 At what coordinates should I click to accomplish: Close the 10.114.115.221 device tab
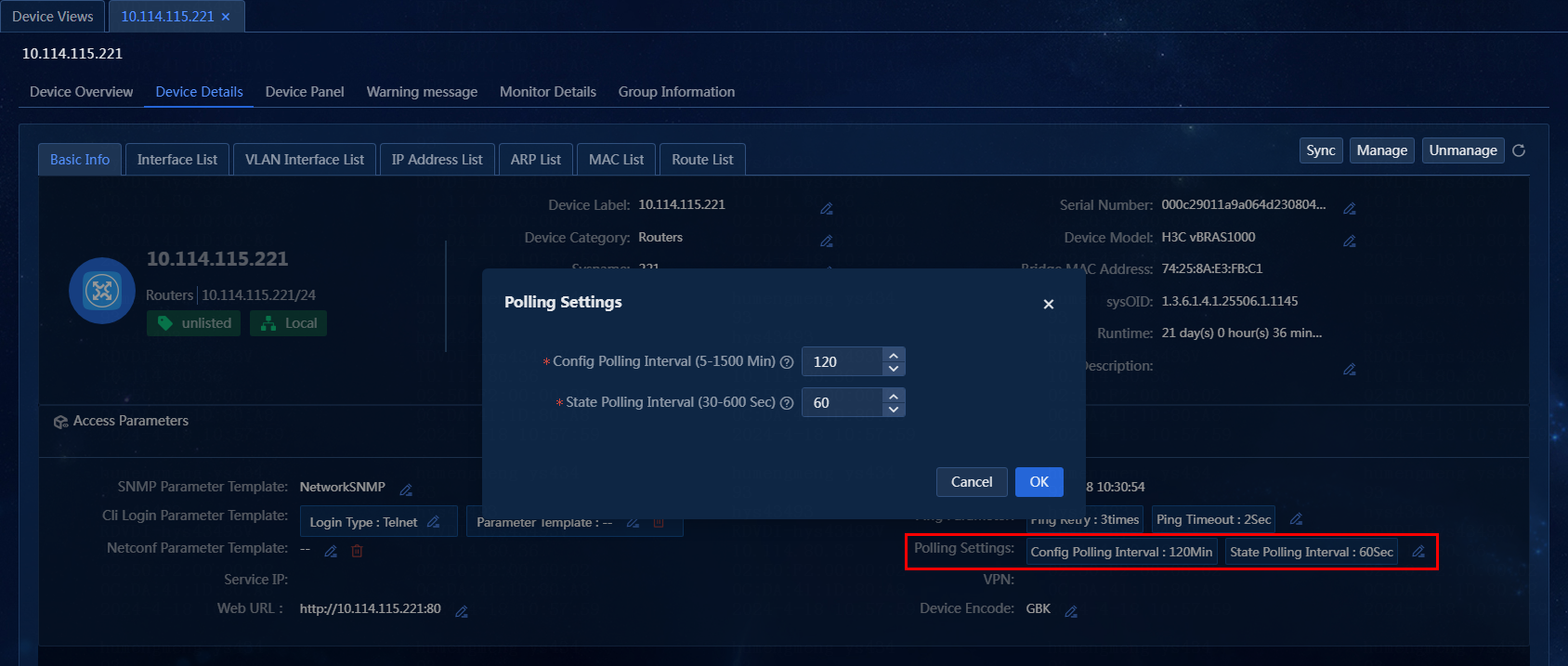tap(226, 17)
